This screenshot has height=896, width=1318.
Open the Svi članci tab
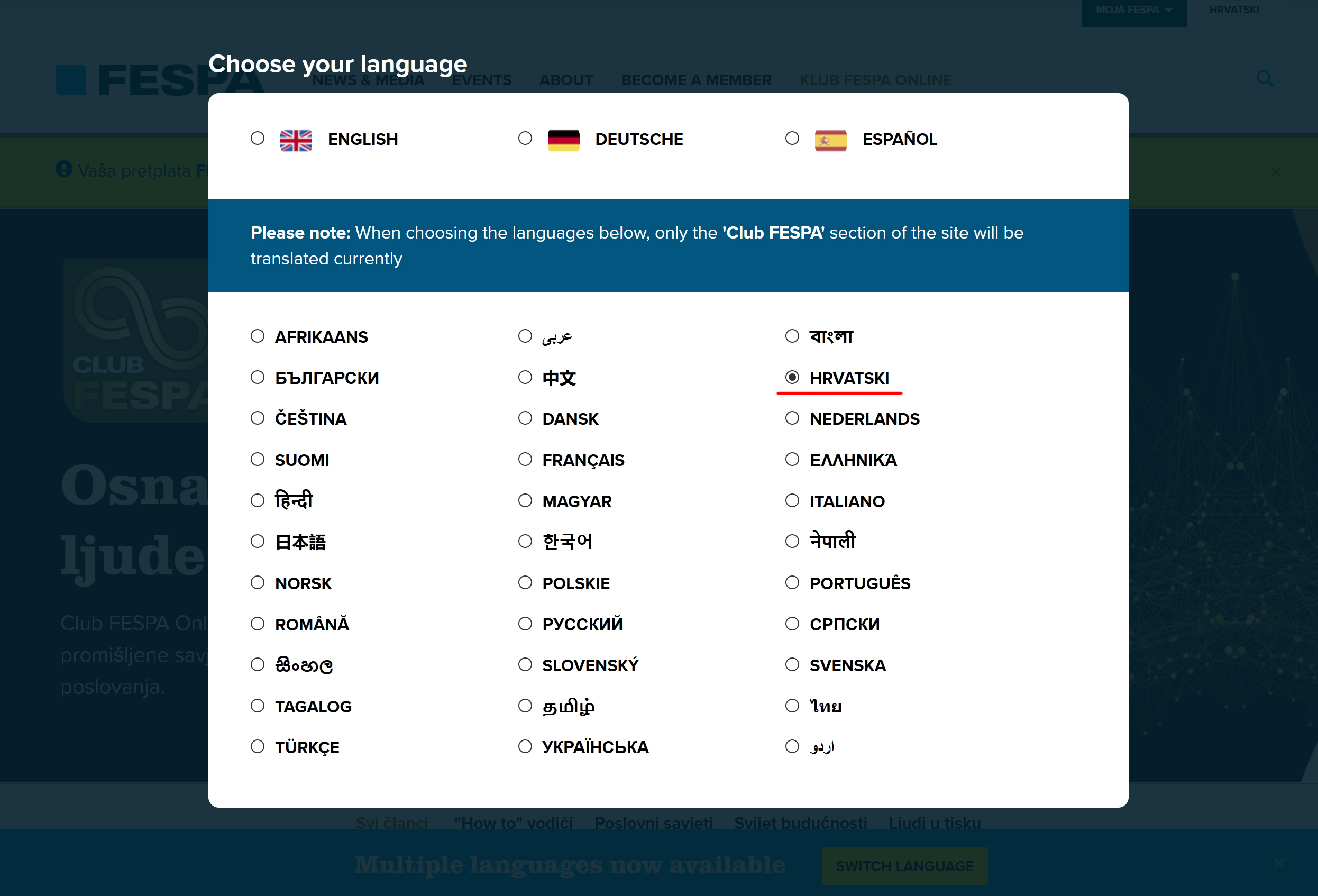392,823
